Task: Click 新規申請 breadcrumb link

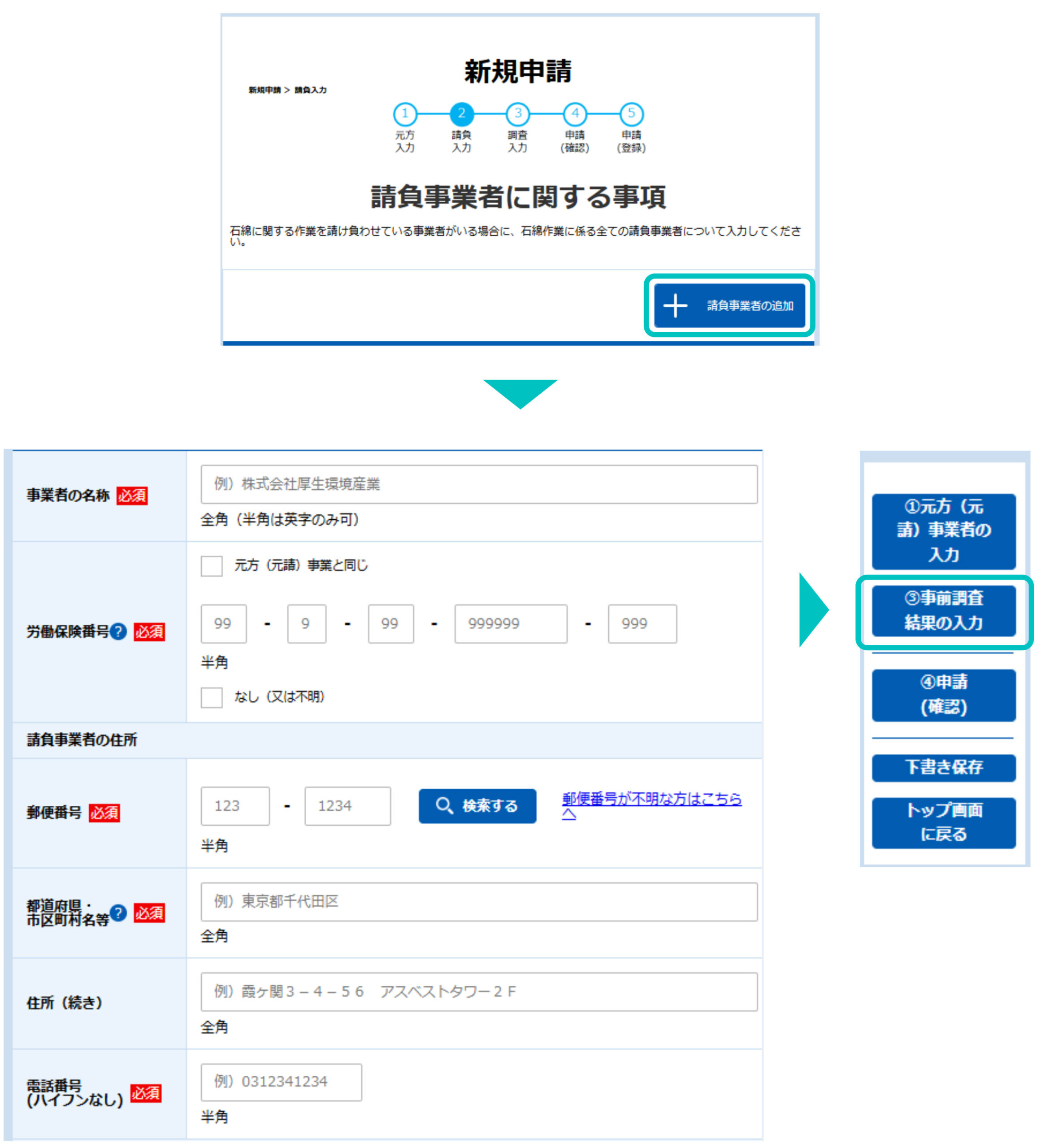Action: pyautogui.click(x=264, y=90)
